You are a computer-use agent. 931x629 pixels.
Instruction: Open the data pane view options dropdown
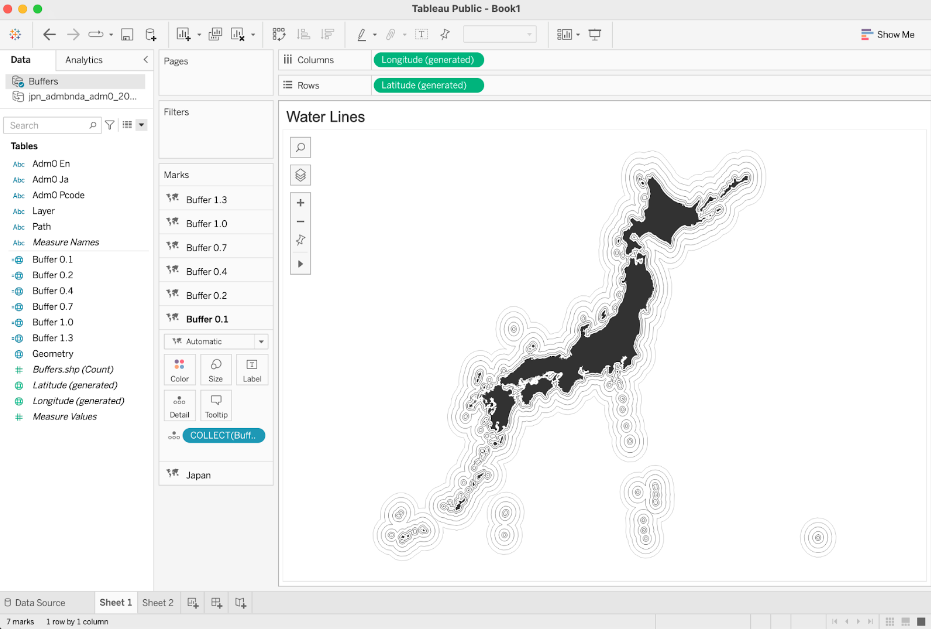tap(141, 125)
